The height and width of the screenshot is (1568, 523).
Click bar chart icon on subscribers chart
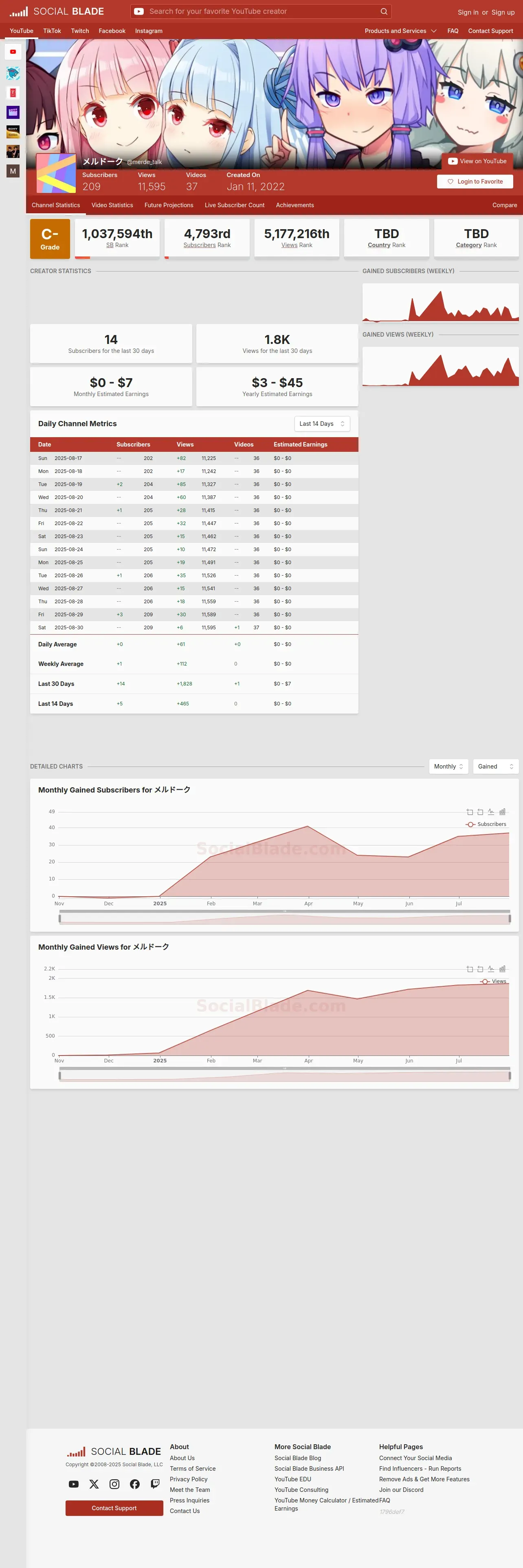coord(502,811)
